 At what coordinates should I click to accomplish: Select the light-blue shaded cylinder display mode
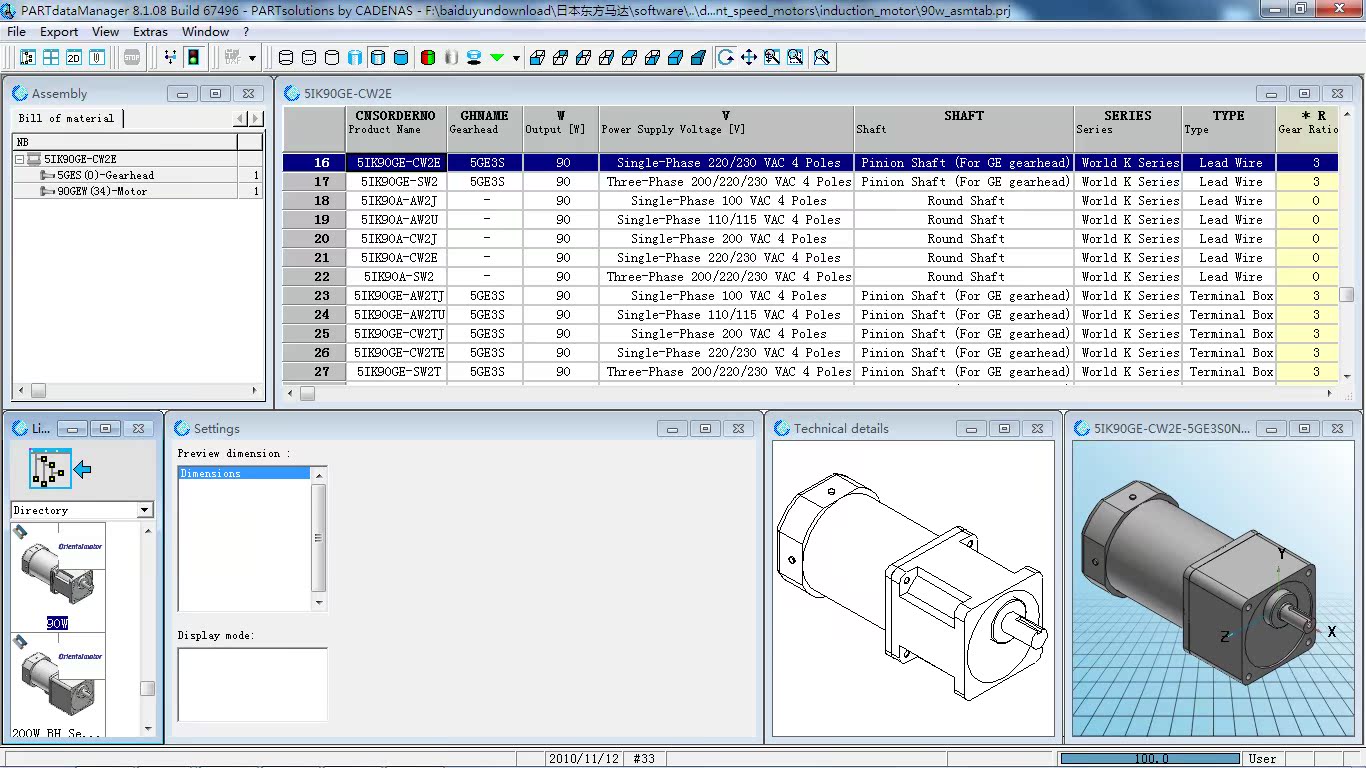pos(355,58)
